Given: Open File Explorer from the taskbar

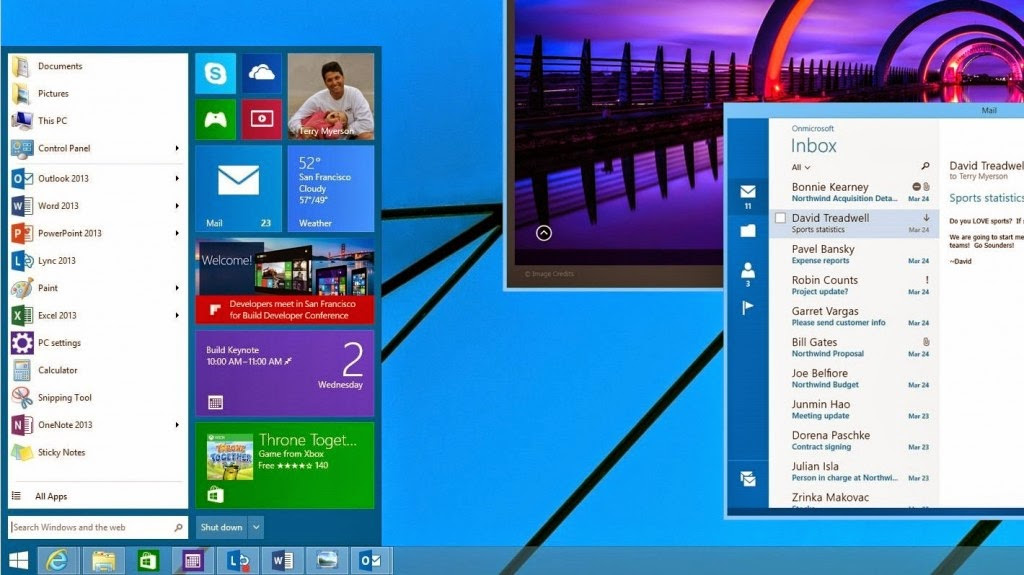Looking at the screenshot, I should tap(103, 561).
